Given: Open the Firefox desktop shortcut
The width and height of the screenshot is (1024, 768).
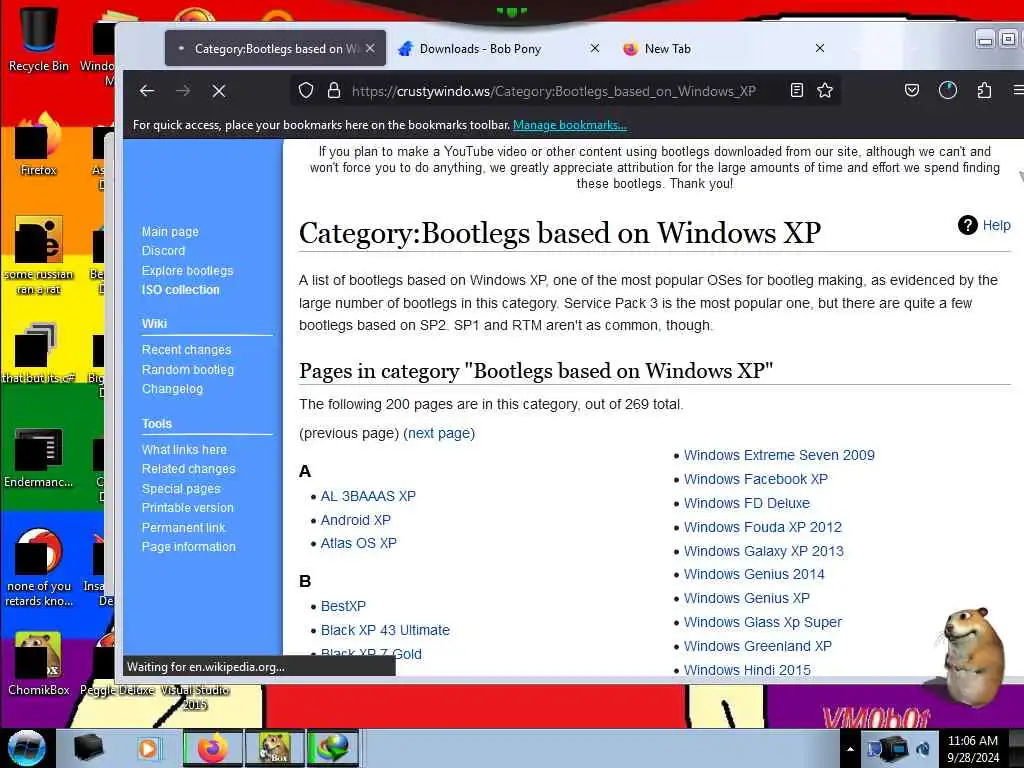Looking at the screenshot, I should 39,144.
